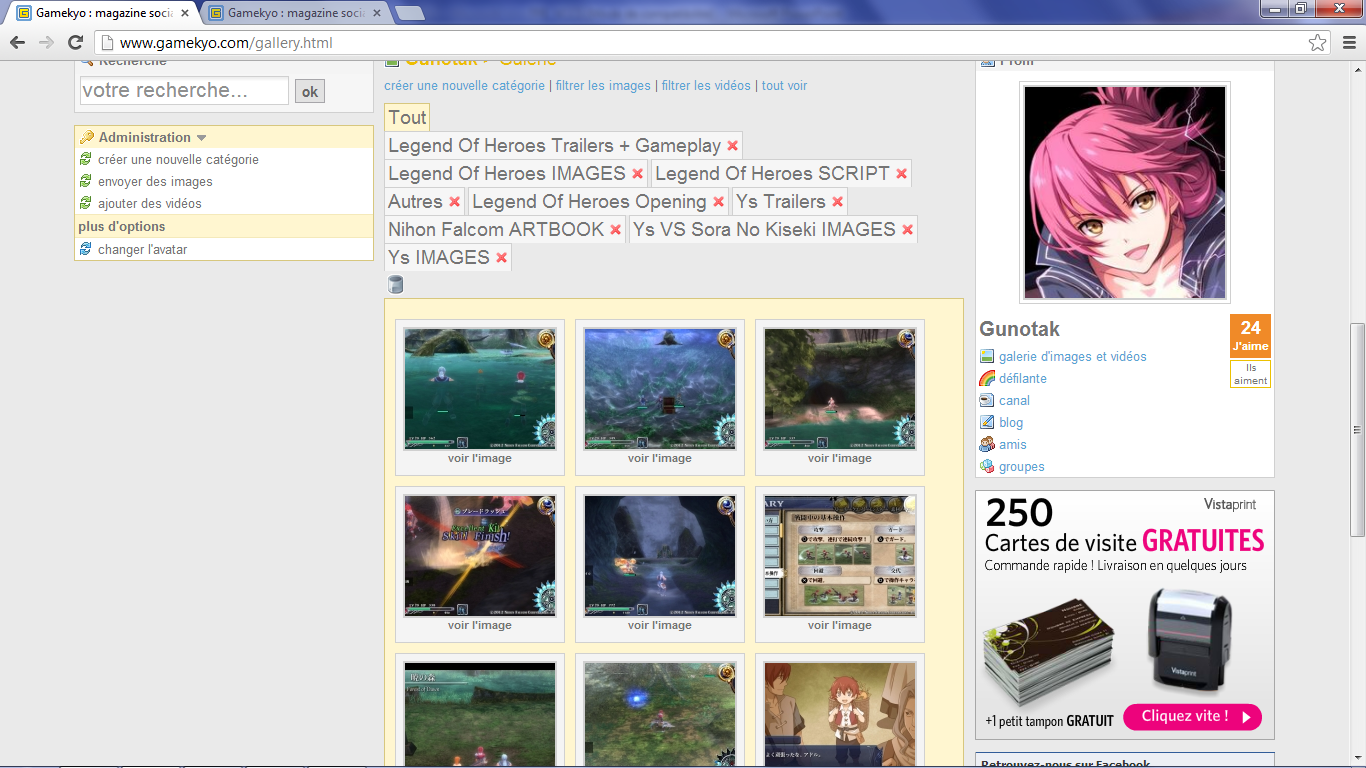Click the galerie d'images et vidéos icon
Screen dimensions: 1366x768
tap(987, 356)
